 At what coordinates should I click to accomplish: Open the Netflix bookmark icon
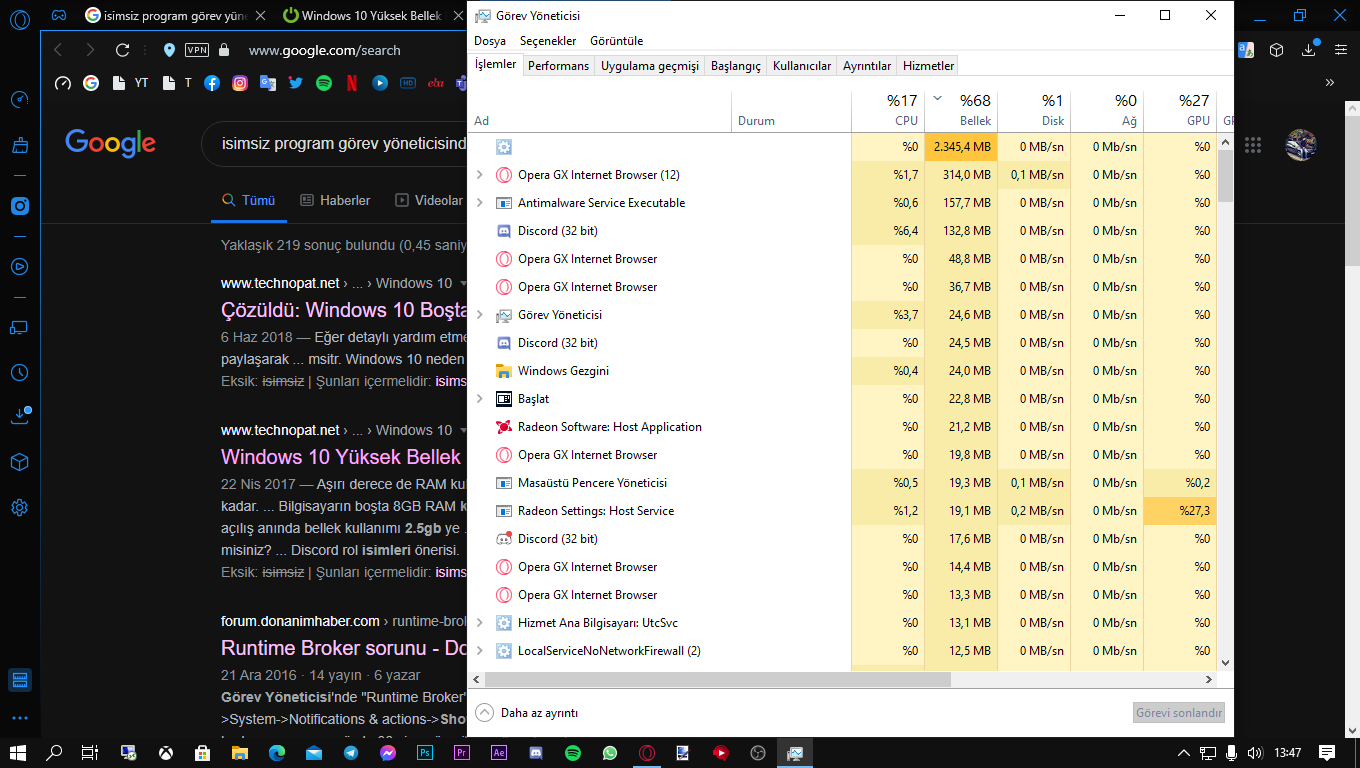(352, 84)
